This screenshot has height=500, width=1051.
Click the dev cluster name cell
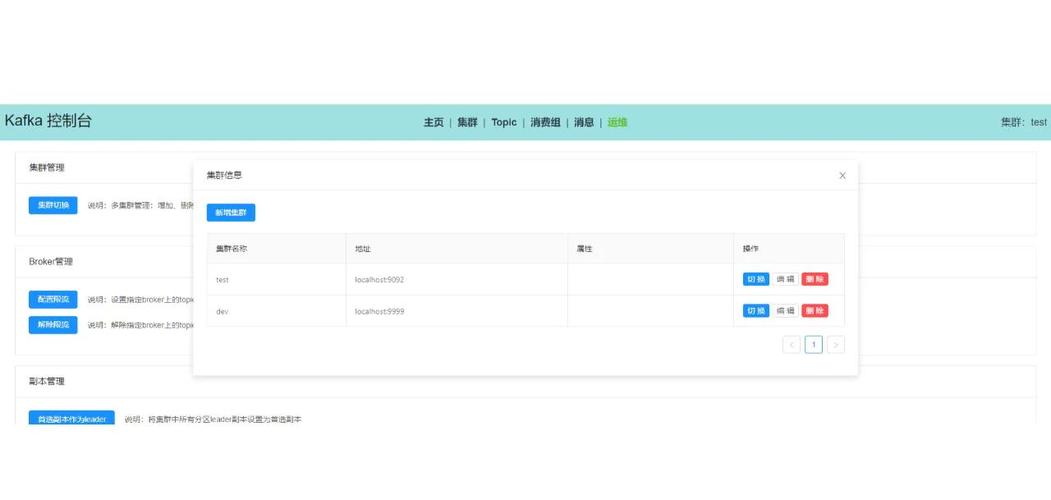pos(276,311)
